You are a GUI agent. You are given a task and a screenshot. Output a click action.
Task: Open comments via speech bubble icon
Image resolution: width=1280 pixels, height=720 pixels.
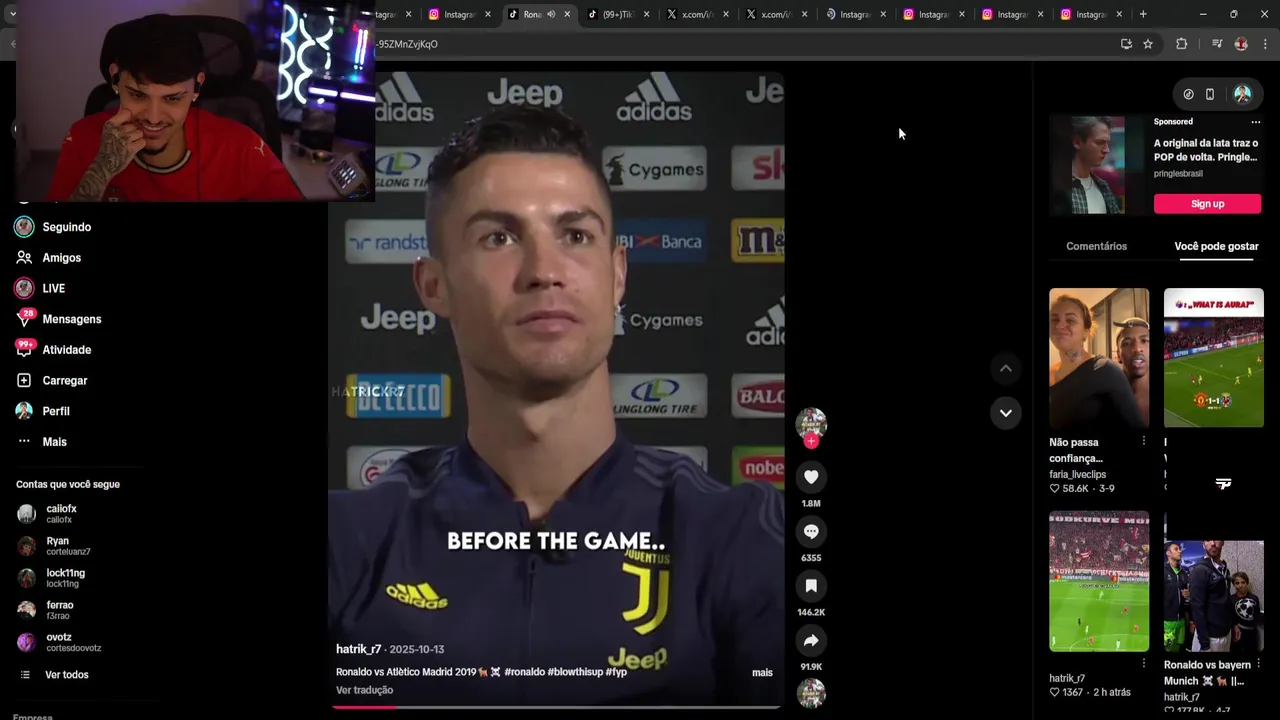(811, 531)
